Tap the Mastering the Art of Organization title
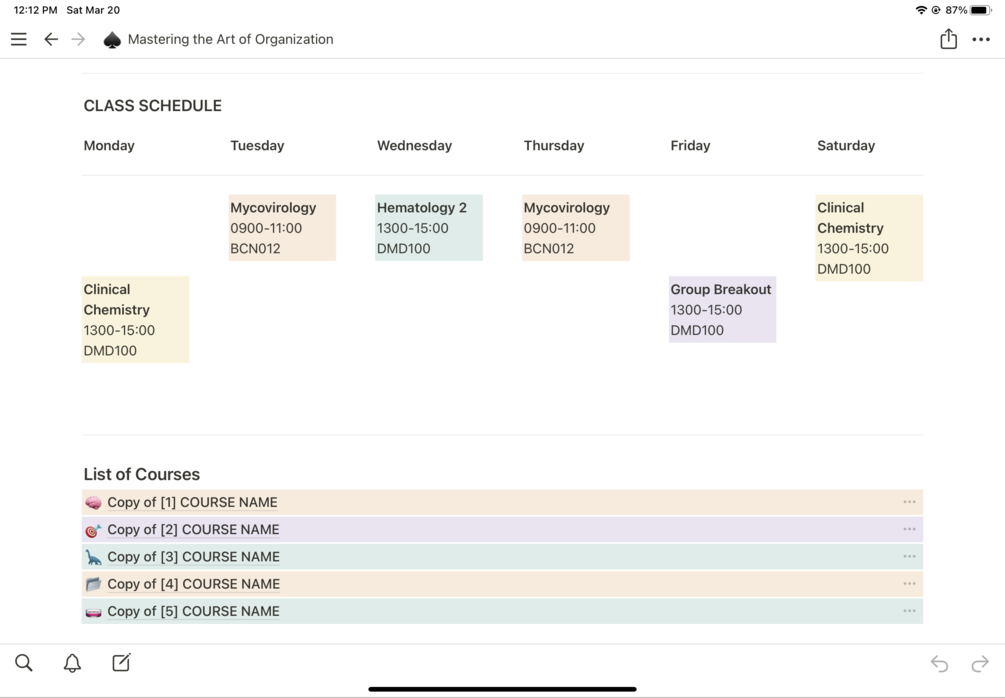 [x=230, y=40]
